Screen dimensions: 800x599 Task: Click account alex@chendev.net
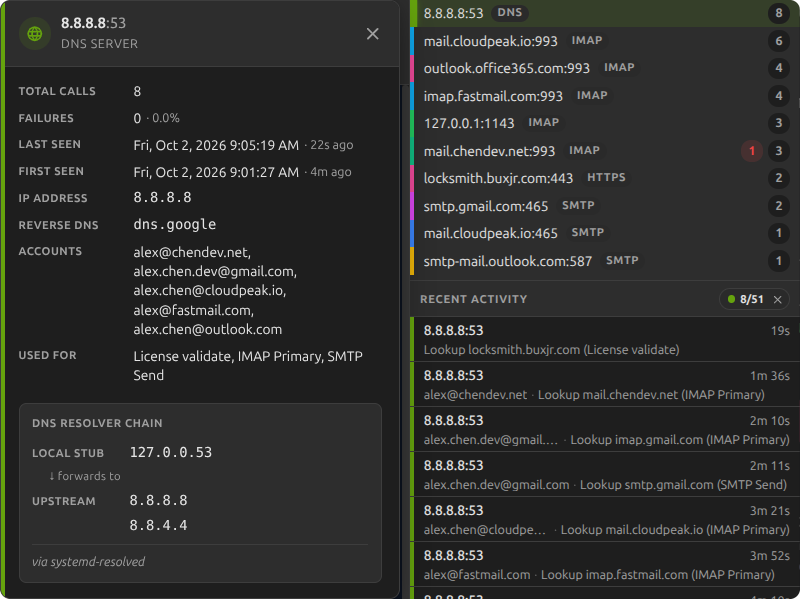pyautogui.click(x=192, y=252)
